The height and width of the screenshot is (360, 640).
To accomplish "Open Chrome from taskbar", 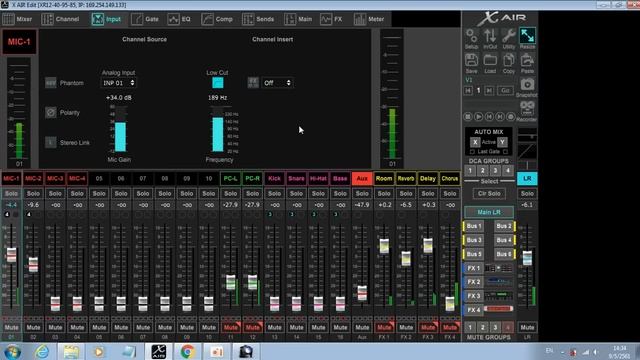I will click(x=187, y=351).
